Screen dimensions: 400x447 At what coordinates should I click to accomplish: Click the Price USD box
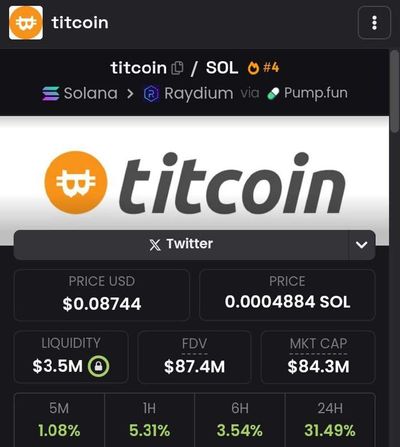click(x=102, y=295)
